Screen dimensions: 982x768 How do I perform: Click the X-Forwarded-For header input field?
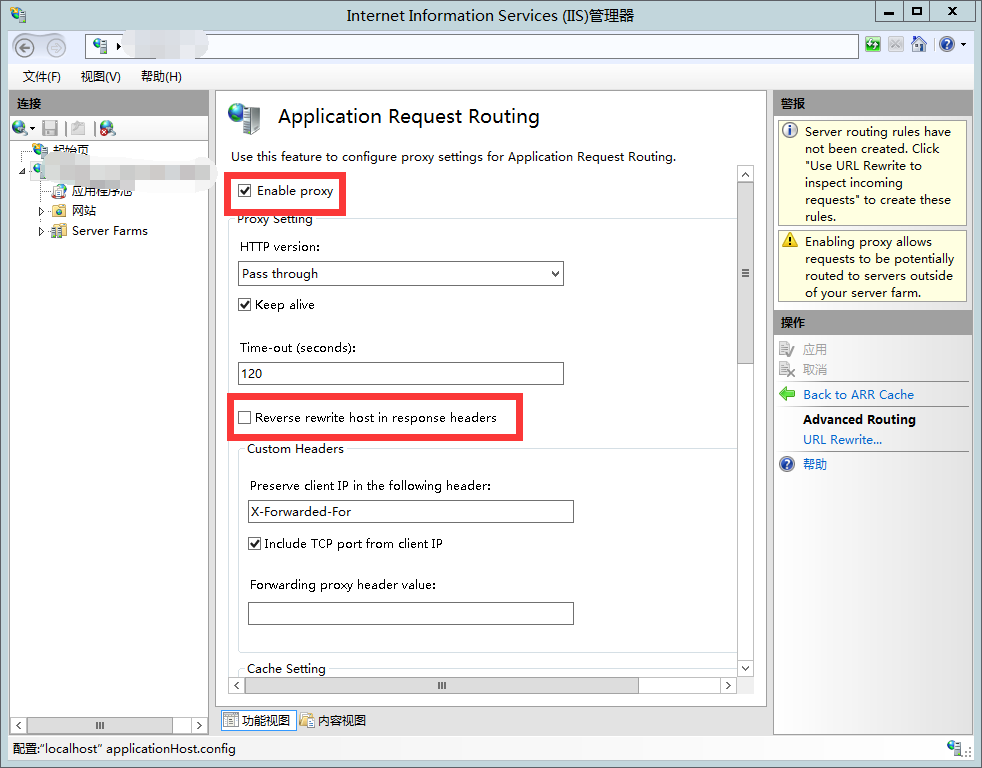coord(410,512)
